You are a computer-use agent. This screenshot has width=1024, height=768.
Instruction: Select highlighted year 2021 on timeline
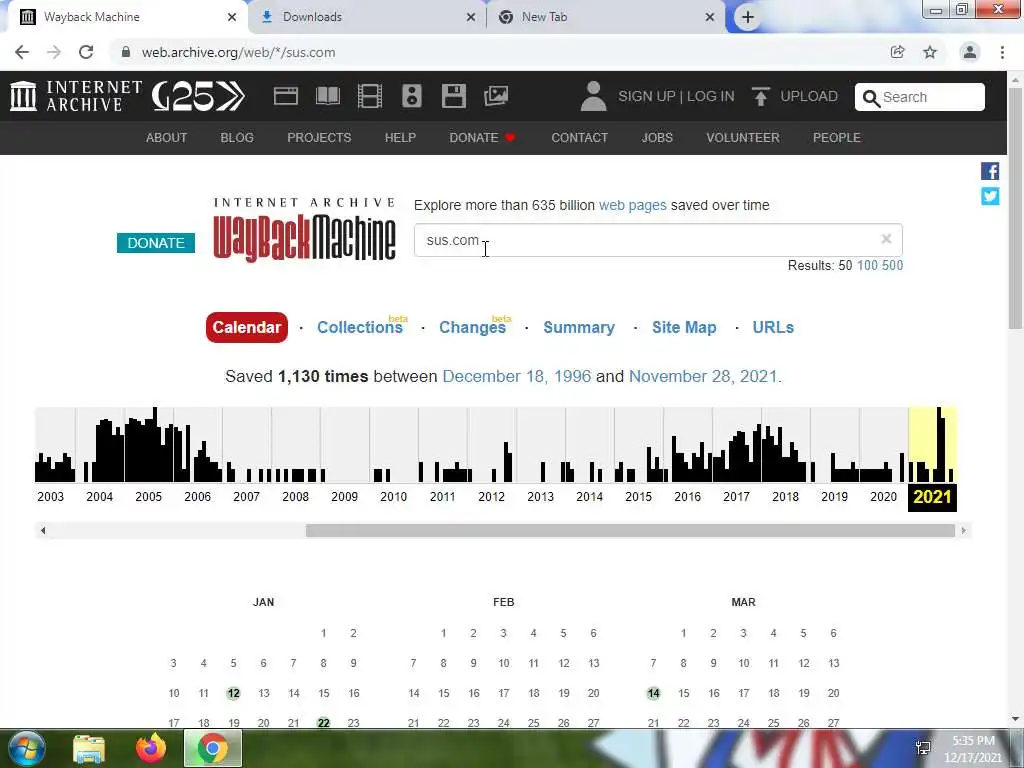[x=933, y=497]
